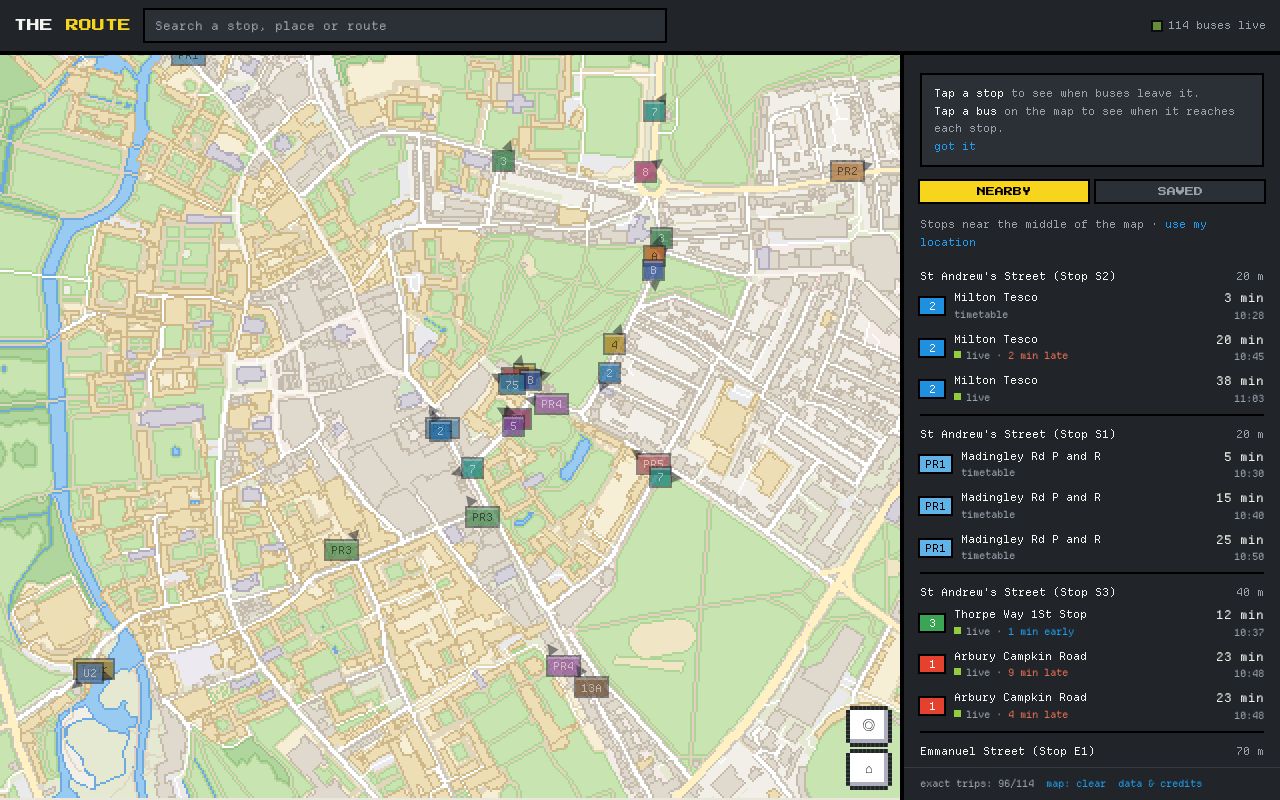Dismiss the hint with 'got it'

[x=955, y=146]
